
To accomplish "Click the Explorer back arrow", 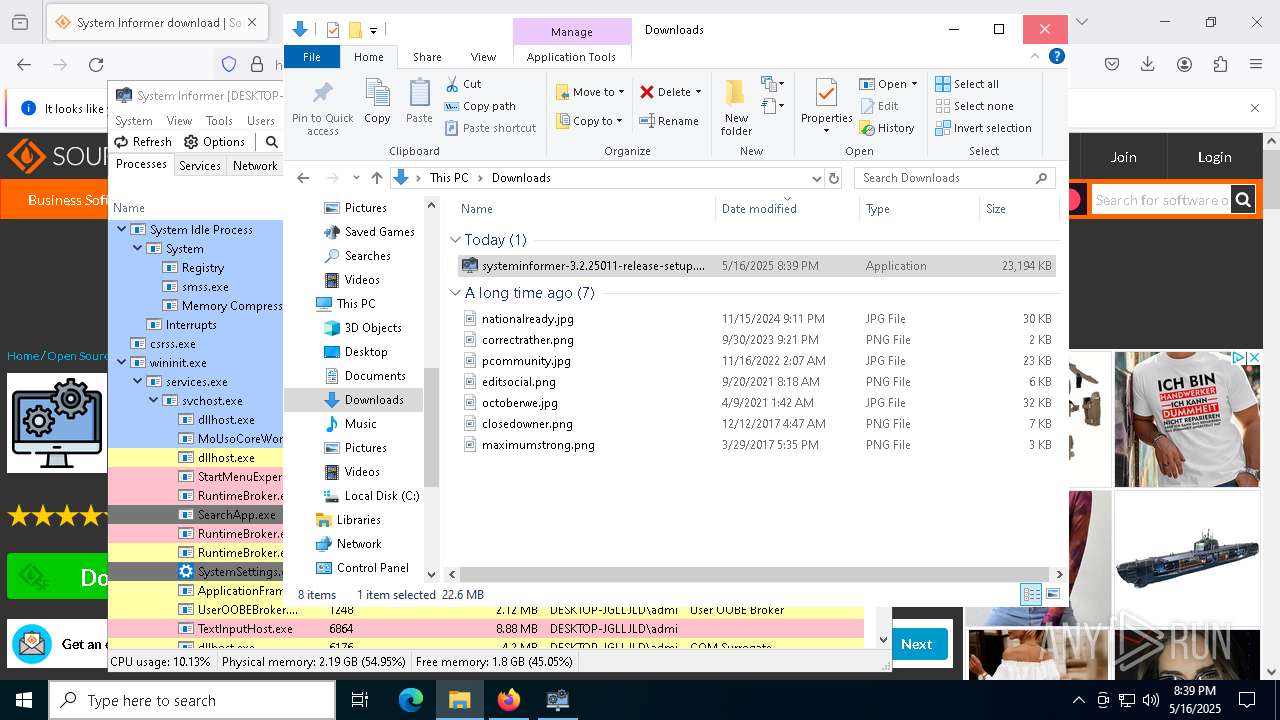I will tap(303, 178).
